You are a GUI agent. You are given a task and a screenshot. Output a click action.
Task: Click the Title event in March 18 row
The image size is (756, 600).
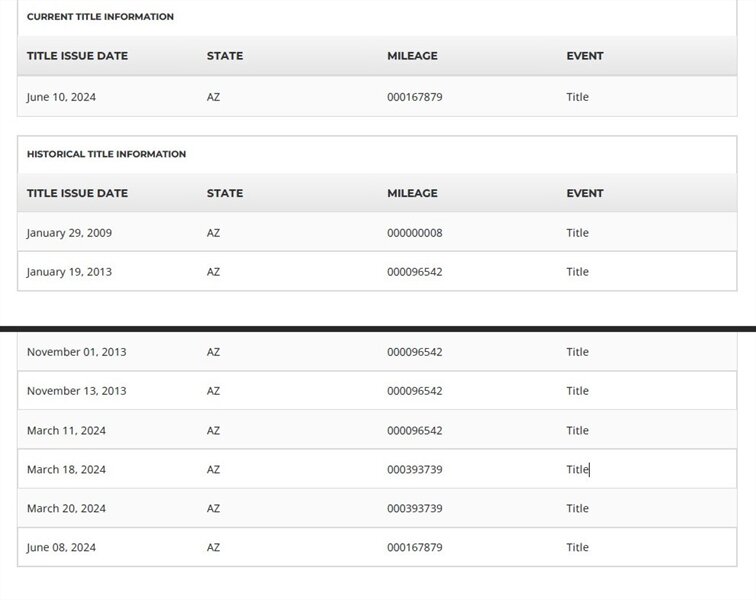(x=577, y=470)
